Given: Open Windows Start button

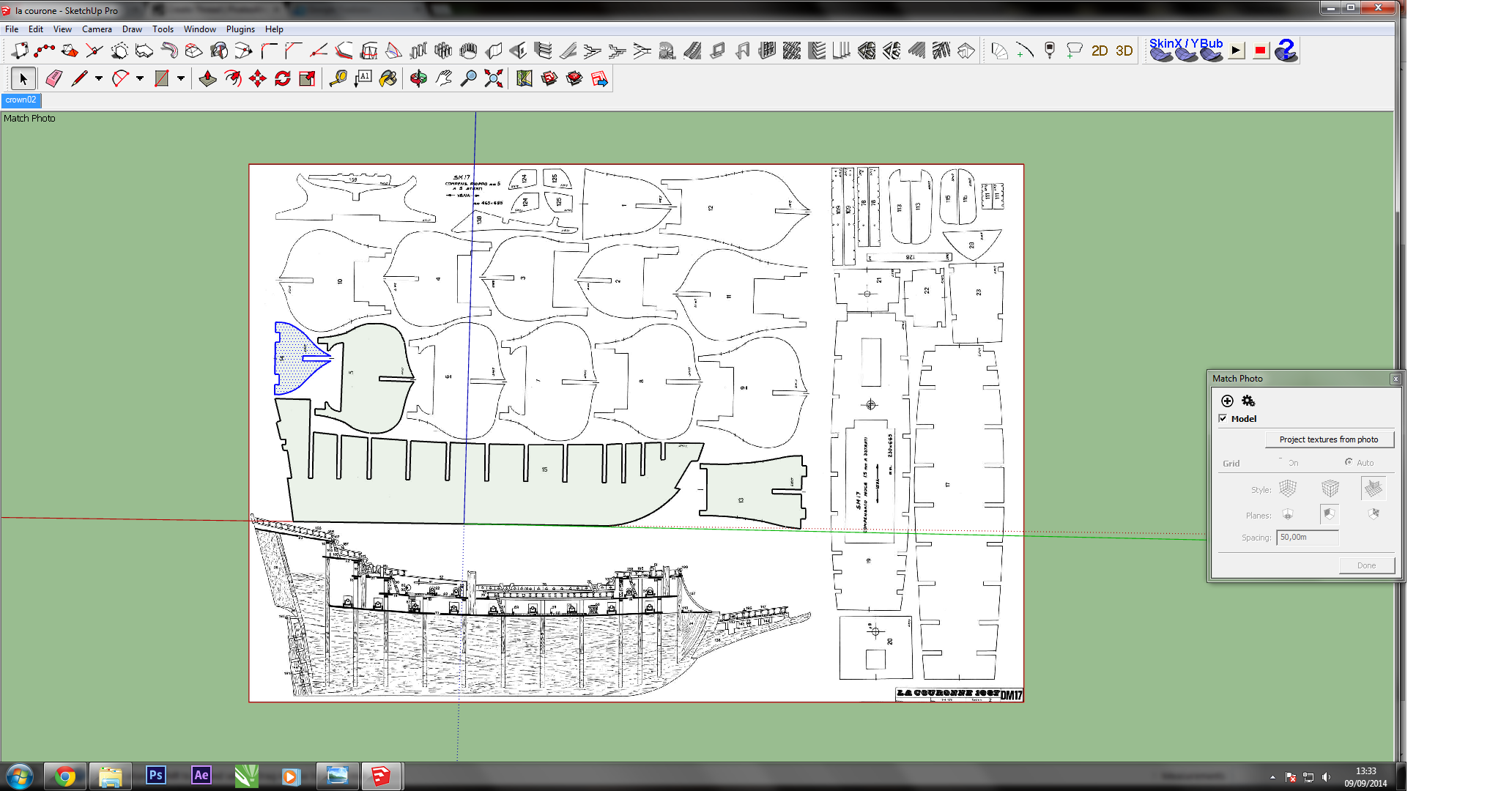Looking at the screenshot, I should click(20, 776).
